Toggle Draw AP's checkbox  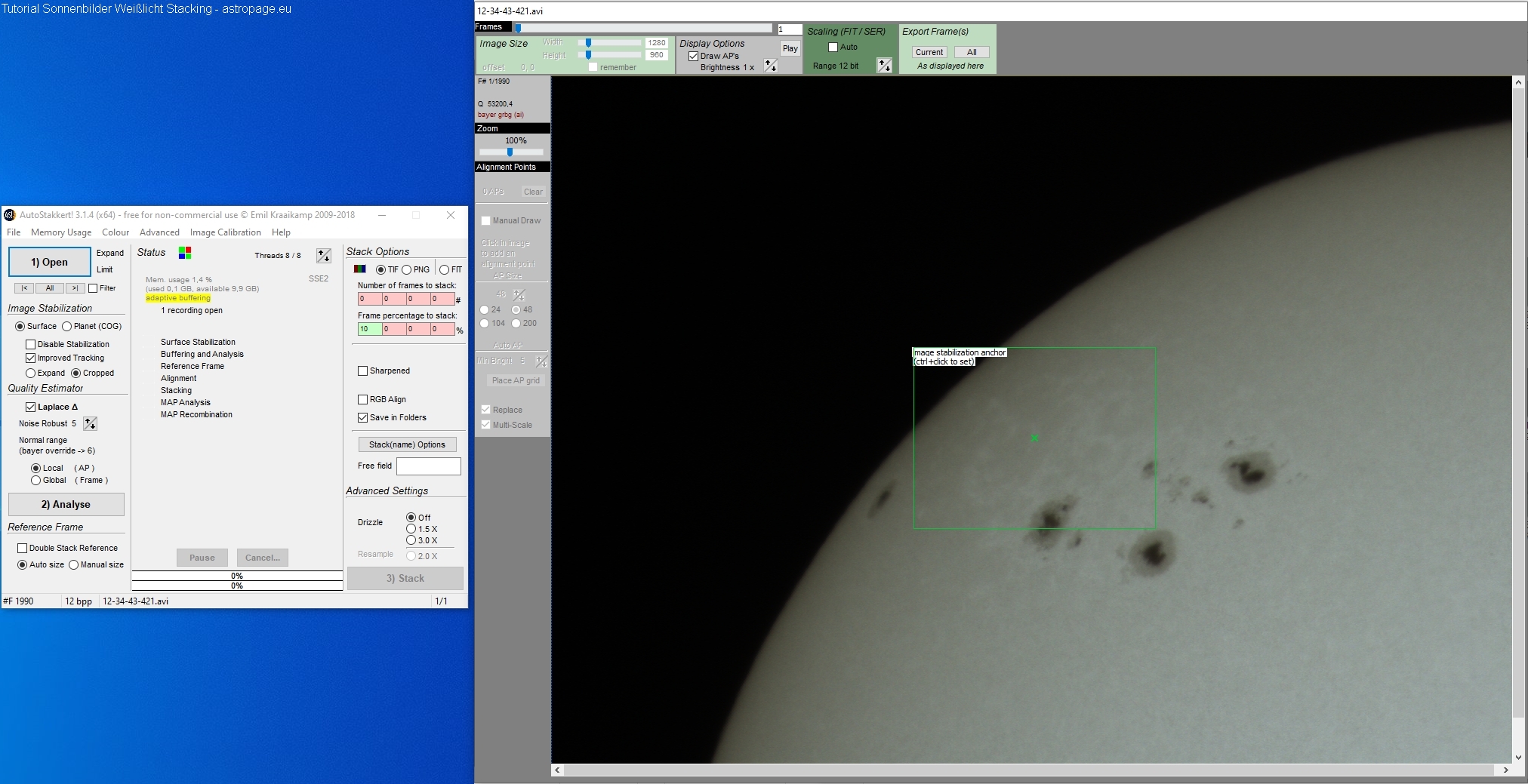click(693, 56)
